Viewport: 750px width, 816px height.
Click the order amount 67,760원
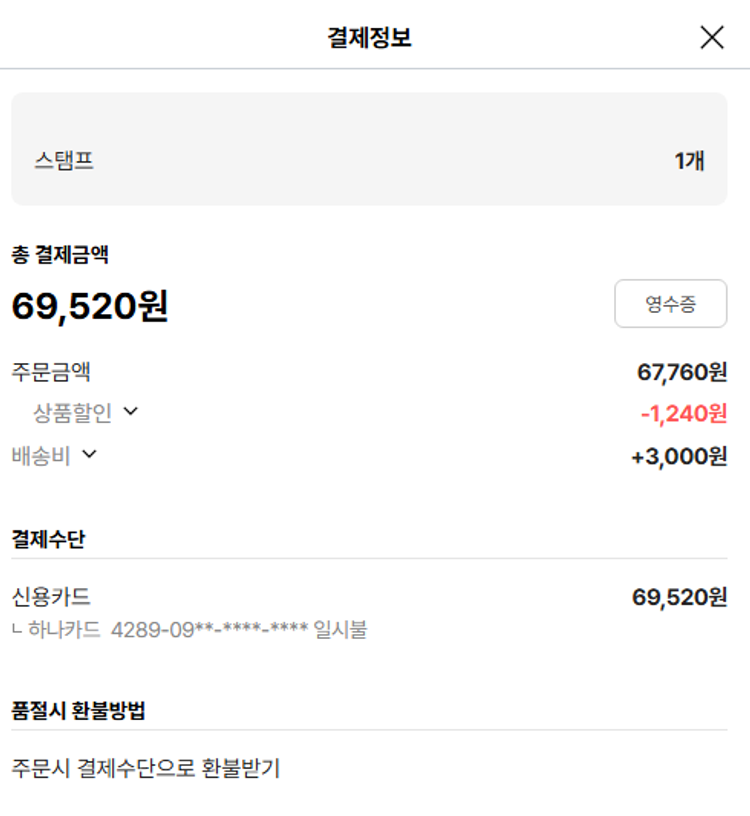681,373
